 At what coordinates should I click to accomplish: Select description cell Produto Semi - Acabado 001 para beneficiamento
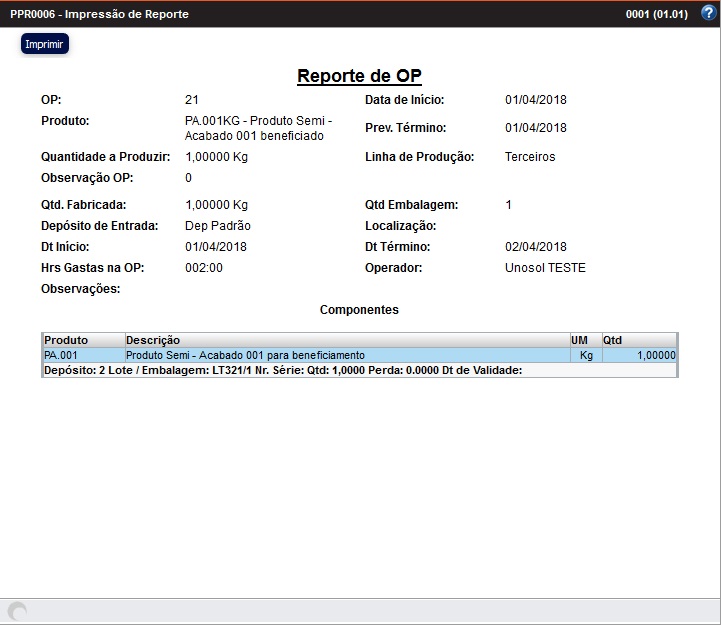(x=348, y=355)
